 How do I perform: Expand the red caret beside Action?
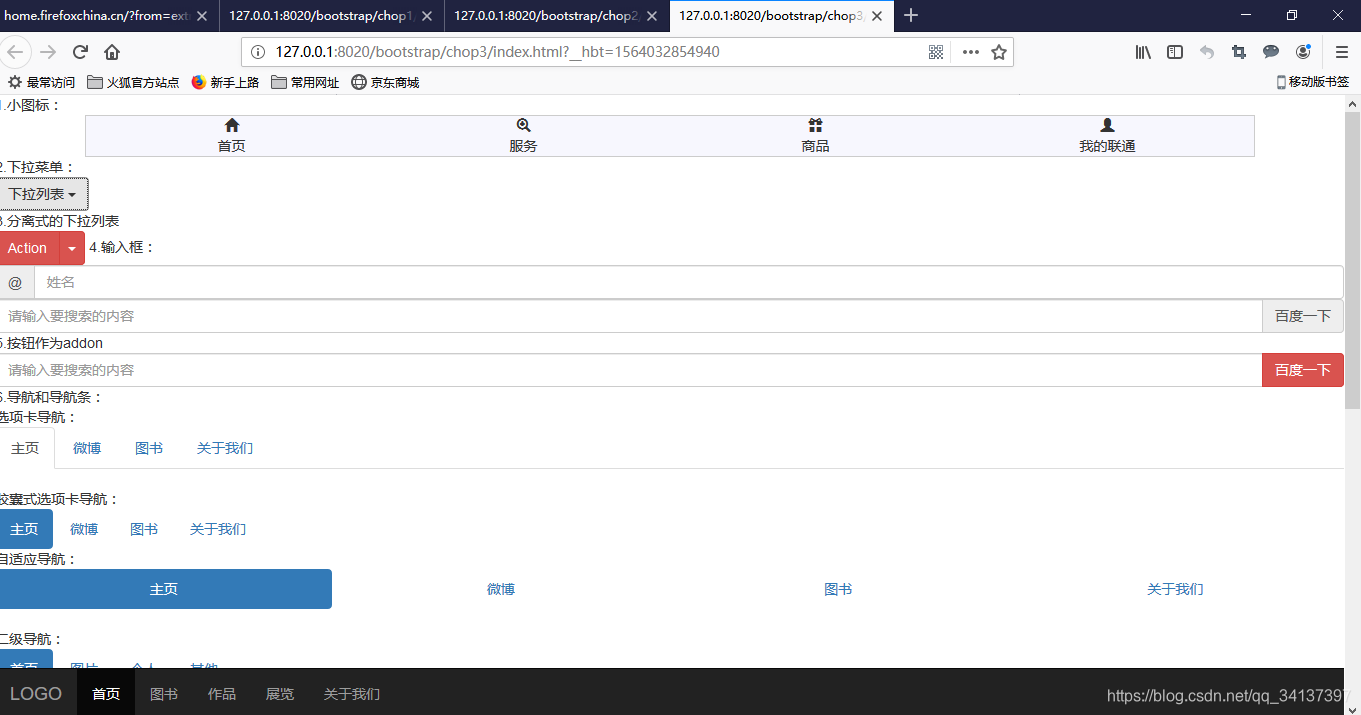(x=72, y=248)
